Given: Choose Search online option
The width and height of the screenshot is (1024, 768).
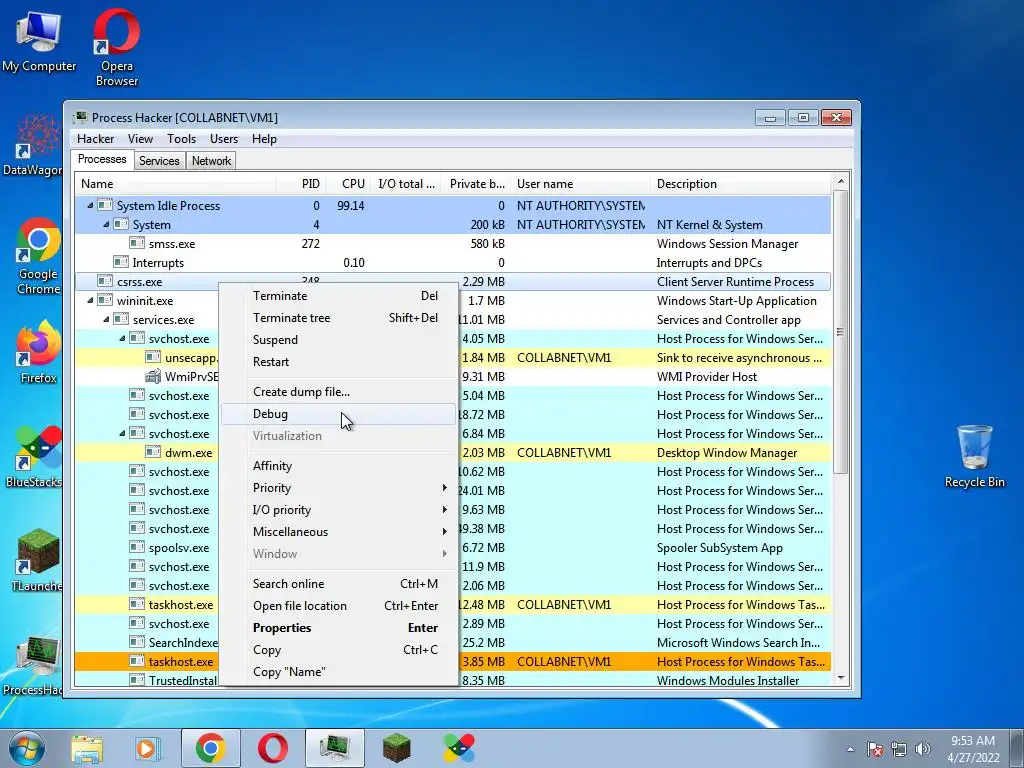Looking at the screenshot, I should point(338,584).
